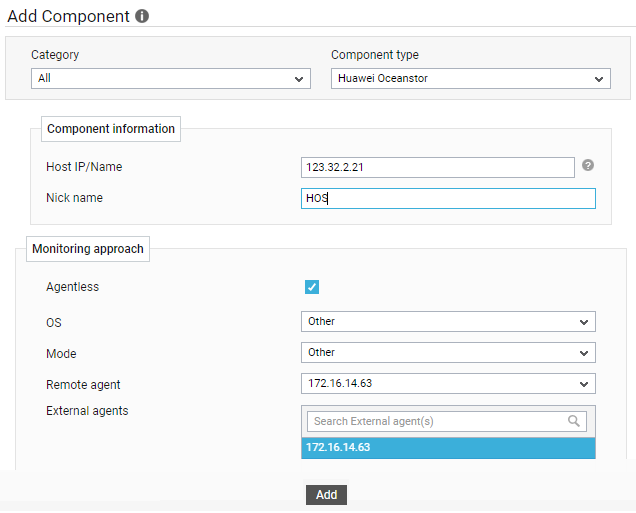This screenshot has height=513, width=636.
Task: Click the Add button
Action: 327,495
